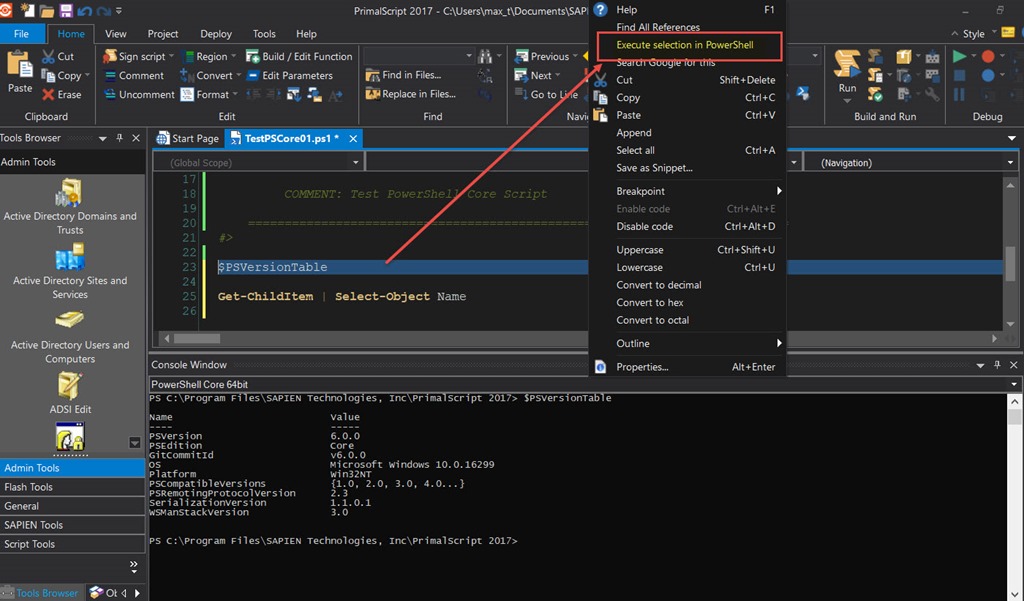Click the PowerShell console icon in the ribbon

802,94
